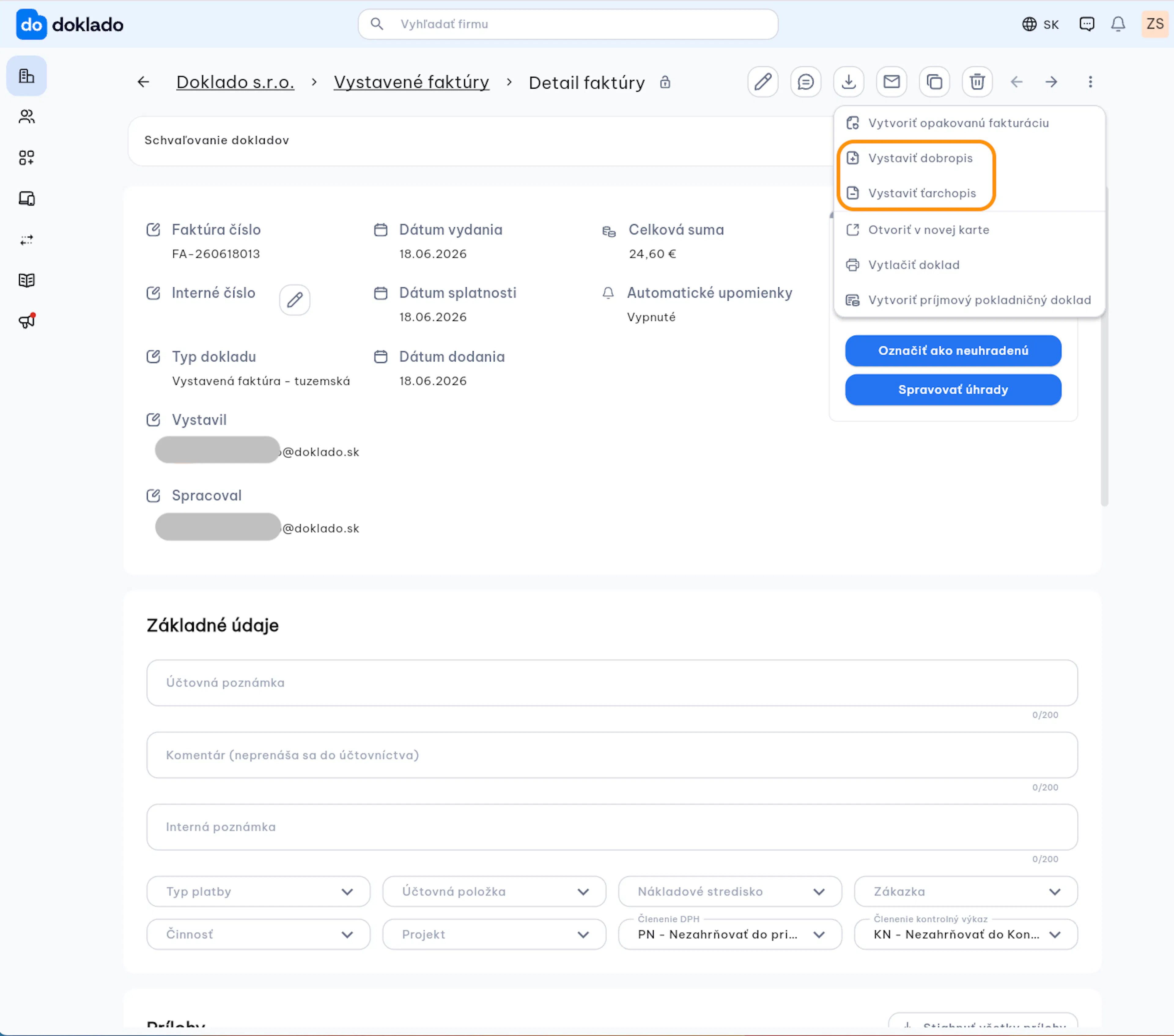Expand the Nákladové stredisko dropdown

[730, 891]
